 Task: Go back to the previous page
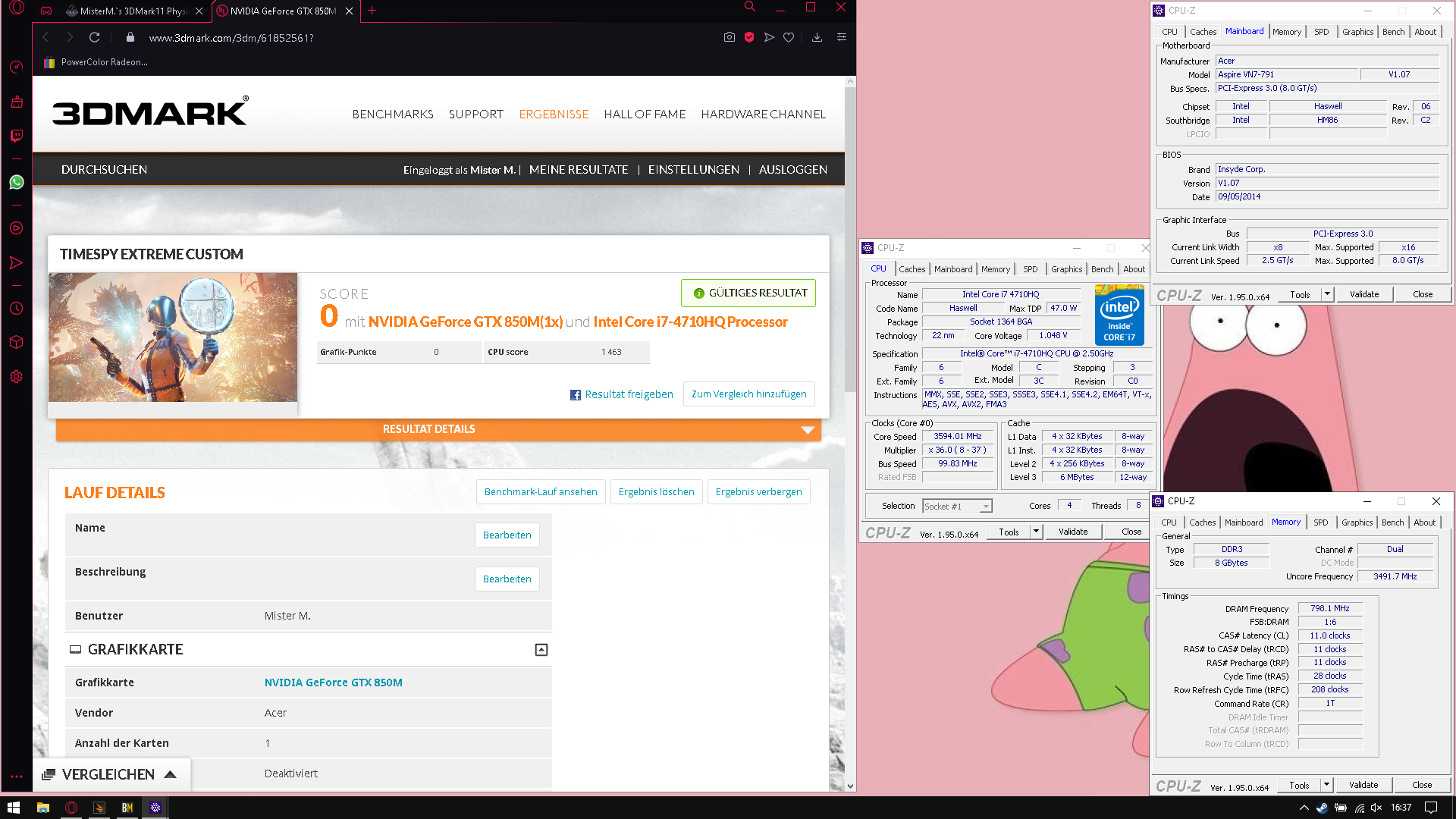(x=45, y=37)
